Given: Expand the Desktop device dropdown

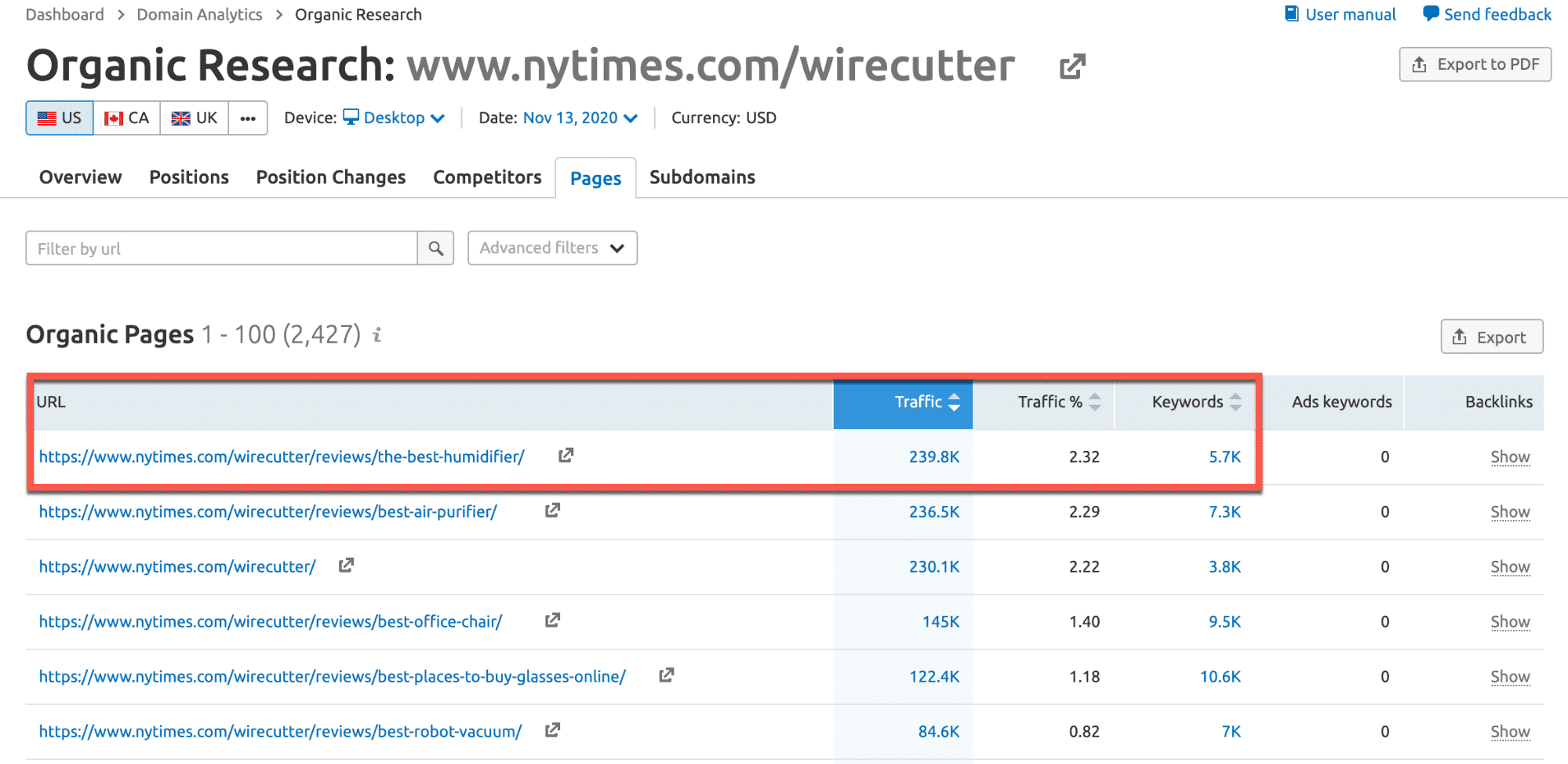Looking at the screenshot, I should click(x=395, y=118).
